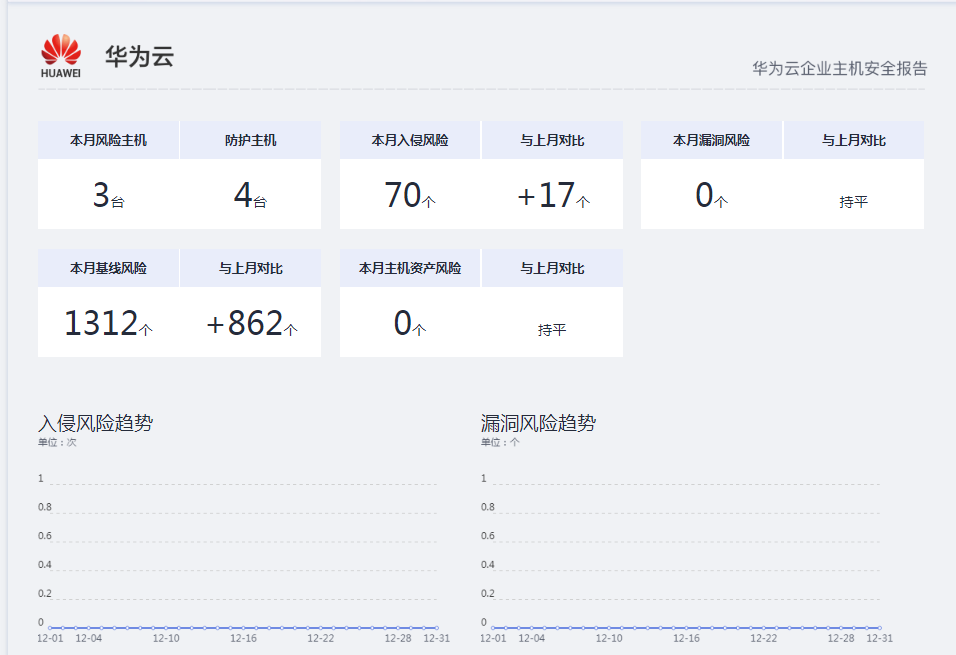Select 12-22 label on 漏洞风险趋势 axis
This screenshot has width=956, height=655.
(764, 638)
